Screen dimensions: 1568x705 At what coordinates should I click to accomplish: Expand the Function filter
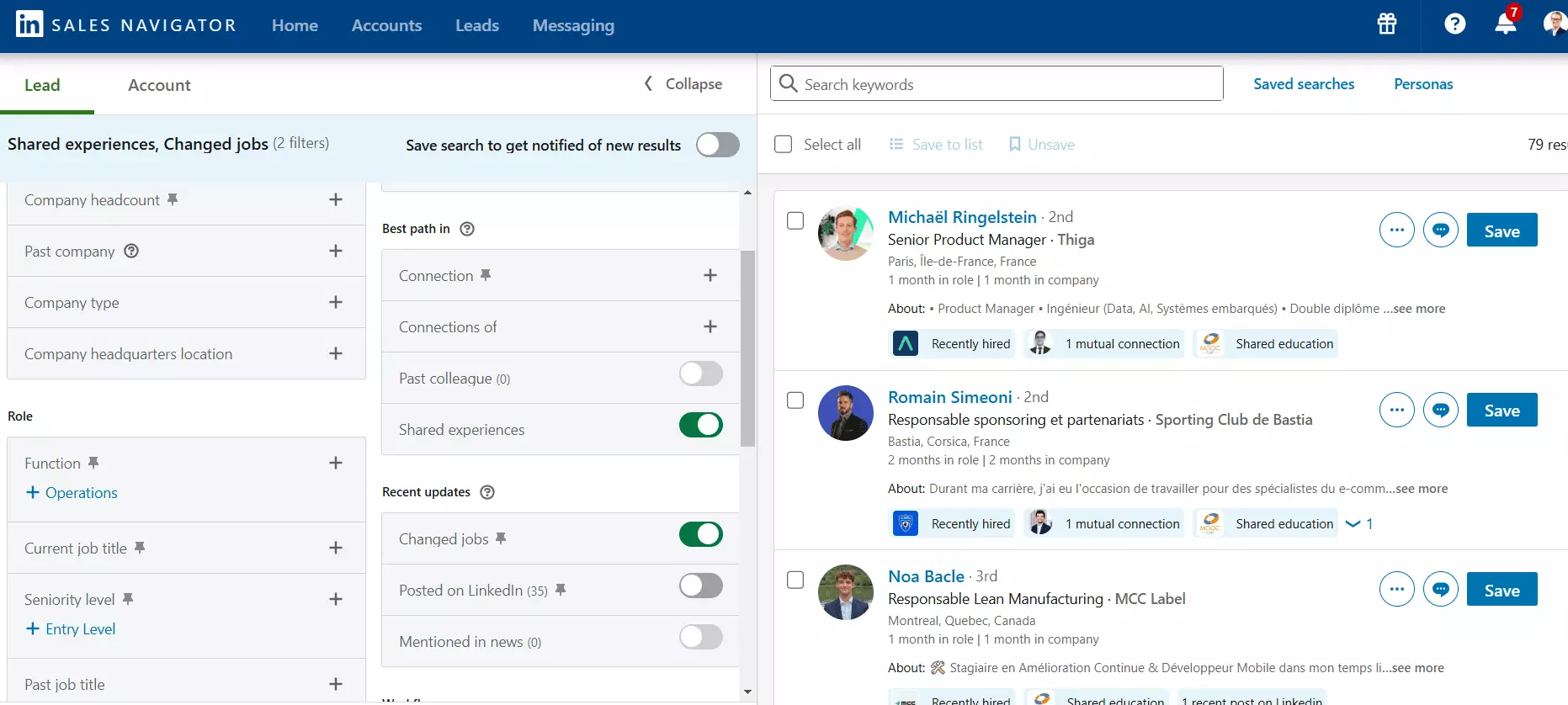click(x=336, y=463)
